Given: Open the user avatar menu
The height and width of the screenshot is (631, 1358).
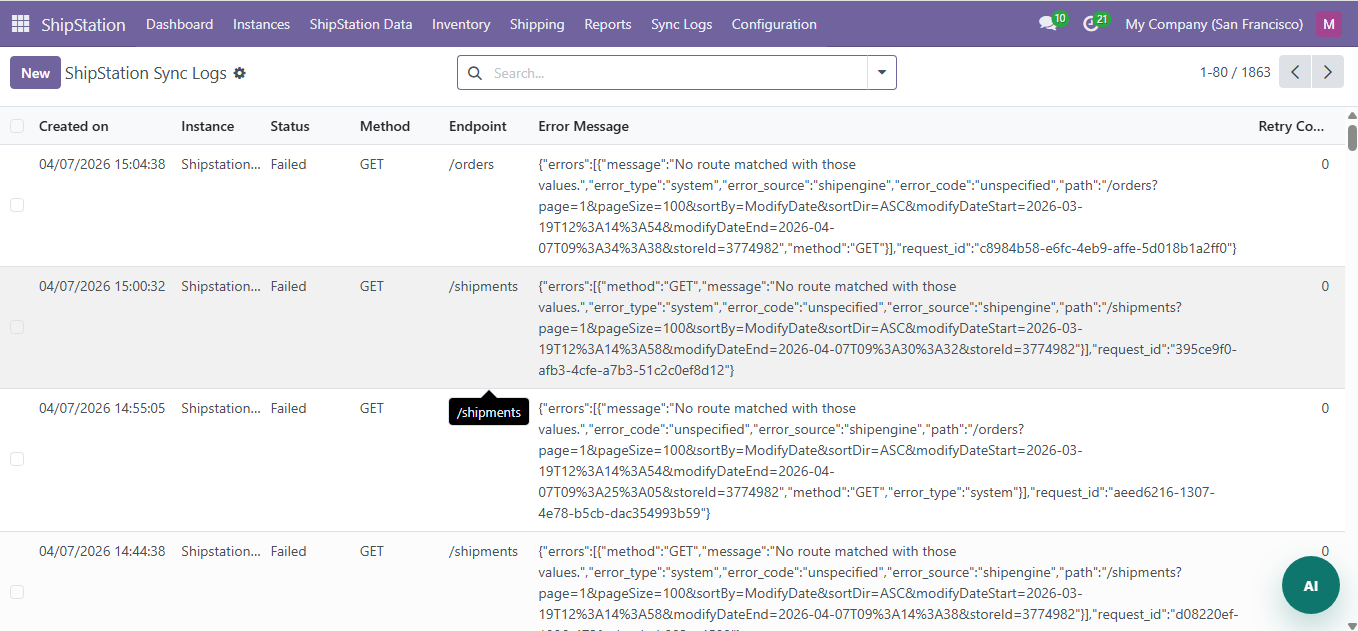Looking at the screenshot, I should (1328, 23).
